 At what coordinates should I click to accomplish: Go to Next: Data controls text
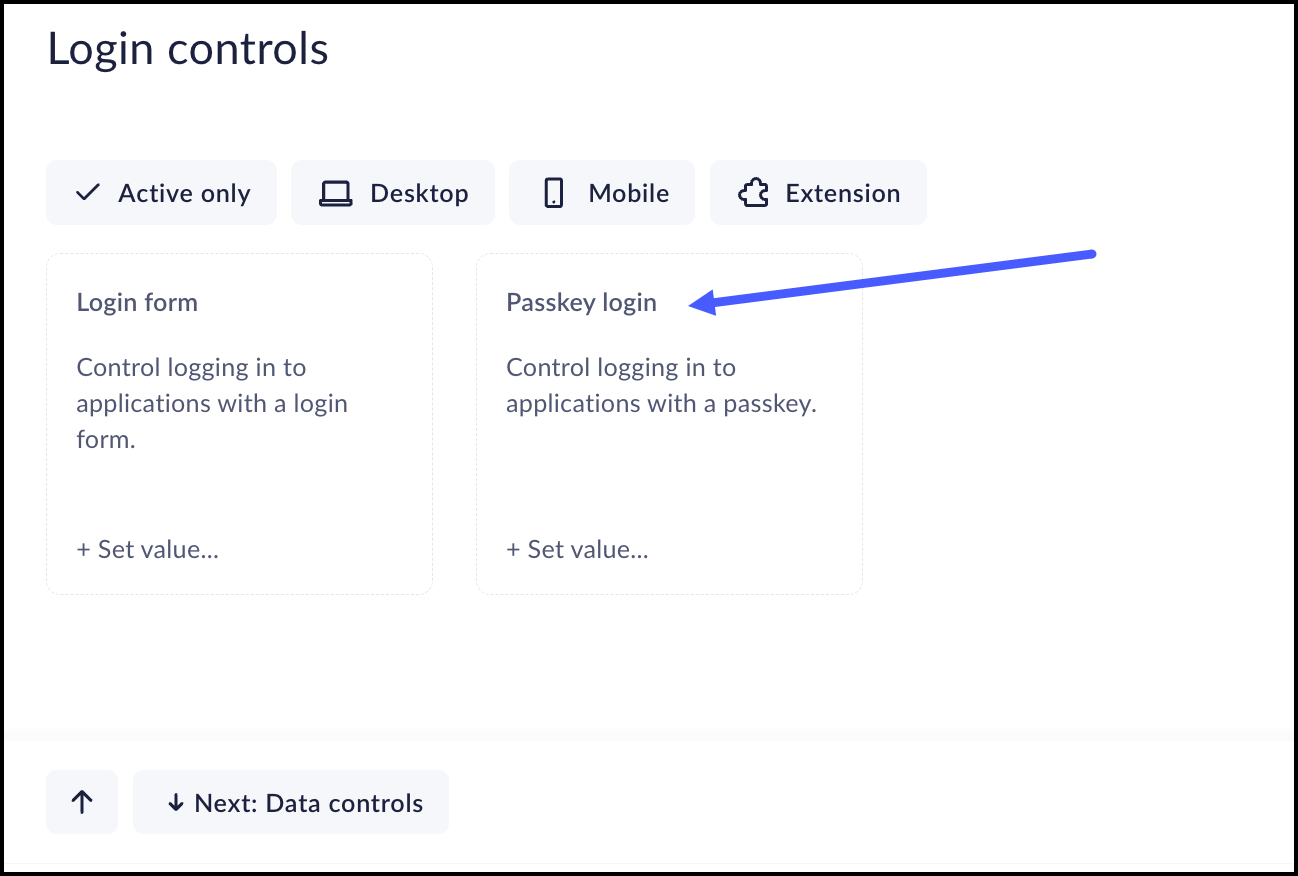(308, 803)
